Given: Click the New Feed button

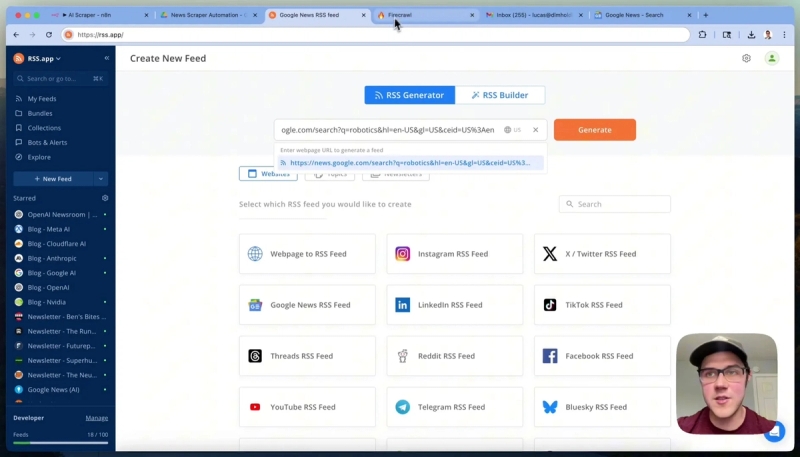Looking at the screenshot, I should pyautogui.click(x=53, y=179).
